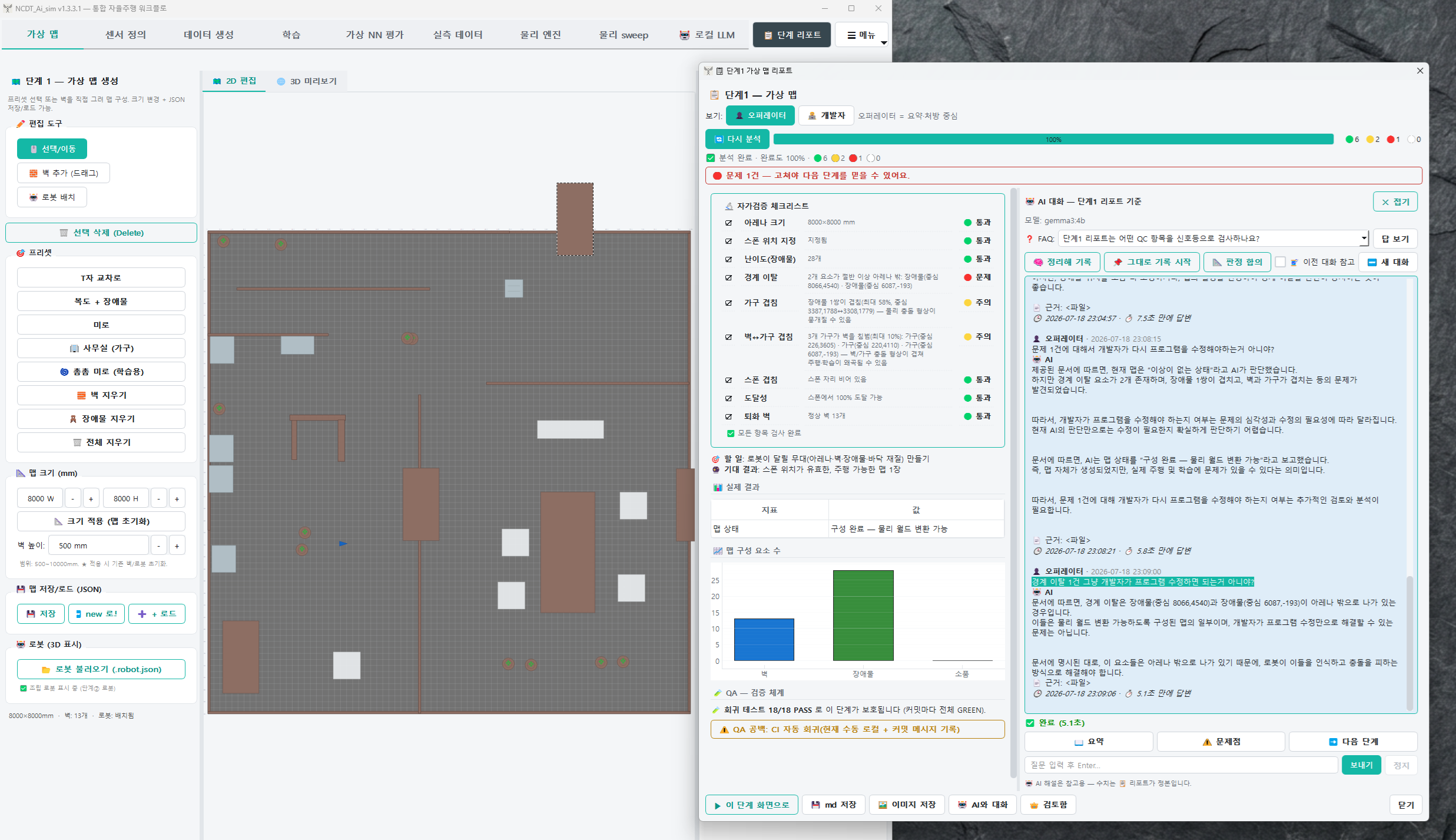The image size is (1456, 840).
Task: Click the 벽 지우기 preset button
Action: coord(101,395)
